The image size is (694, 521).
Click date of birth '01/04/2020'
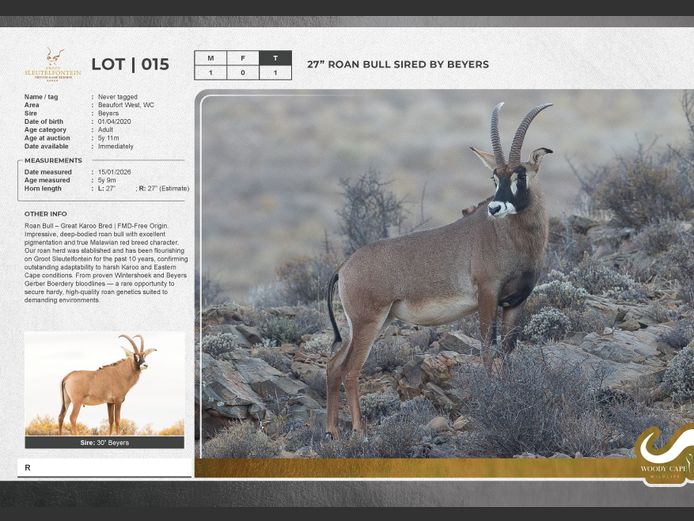[x=114, y=121]
